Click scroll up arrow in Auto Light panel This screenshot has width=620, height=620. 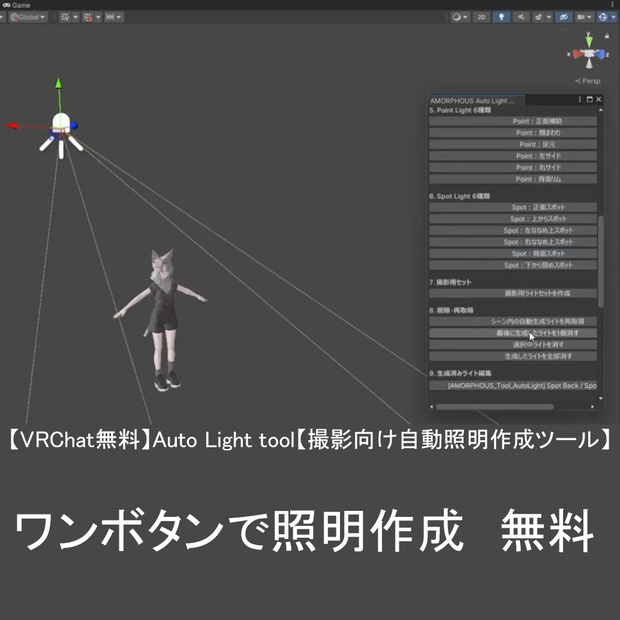(601, 110)
